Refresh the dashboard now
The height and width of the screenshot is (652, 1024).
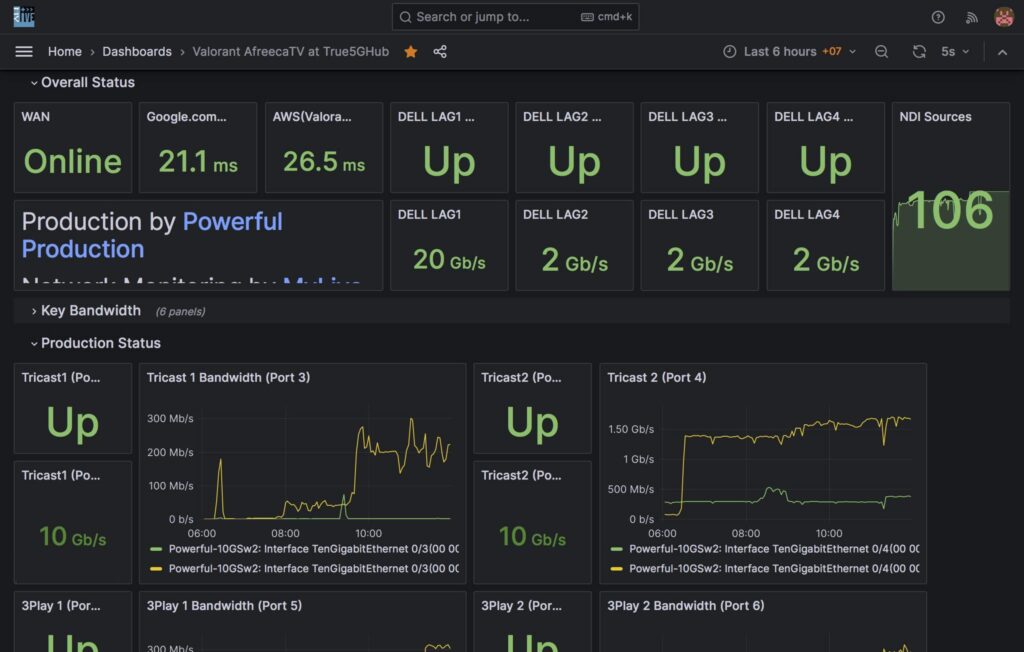click(x=919, y=52)
